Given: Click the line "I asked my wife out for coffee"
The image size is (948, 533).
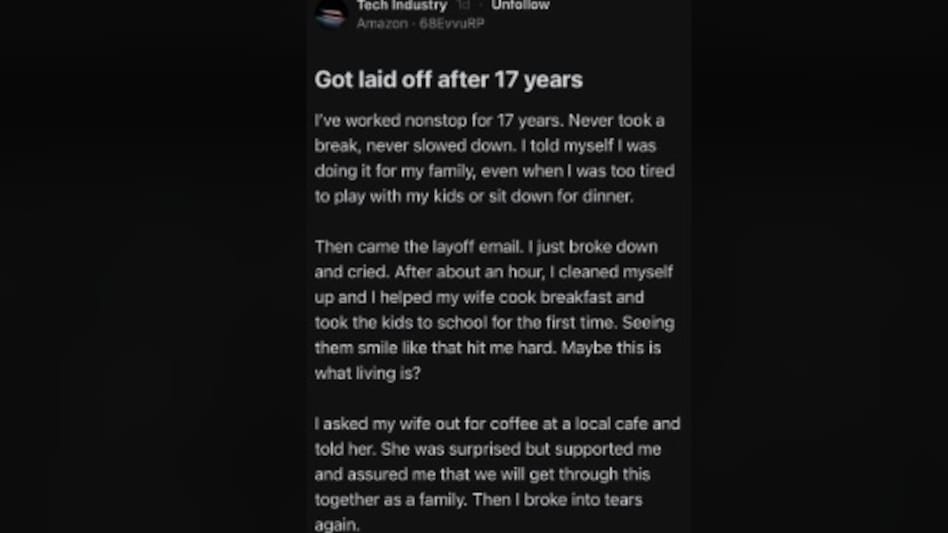Looking at the screenshot, I should pyautogui.click(x=497, y=424).
